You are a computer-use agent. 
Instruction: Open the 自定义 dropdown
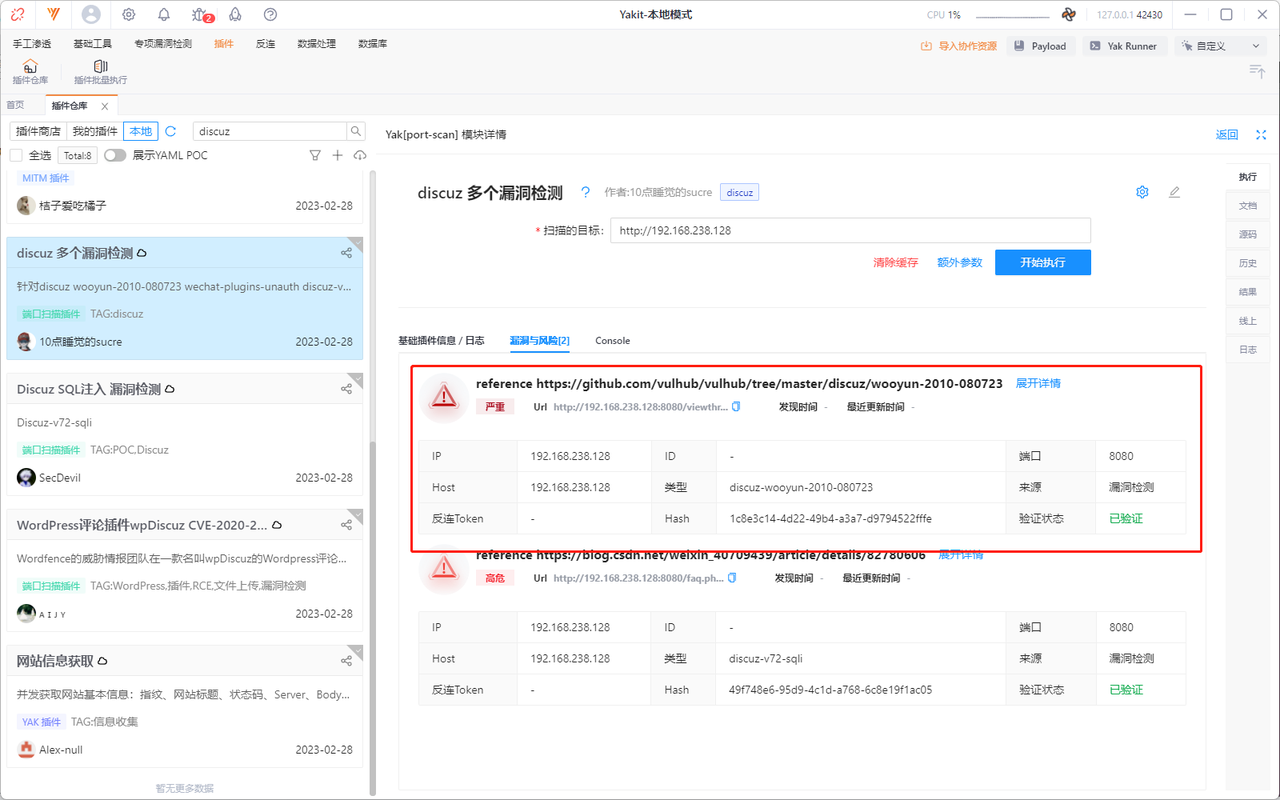tap(1219, 46)
